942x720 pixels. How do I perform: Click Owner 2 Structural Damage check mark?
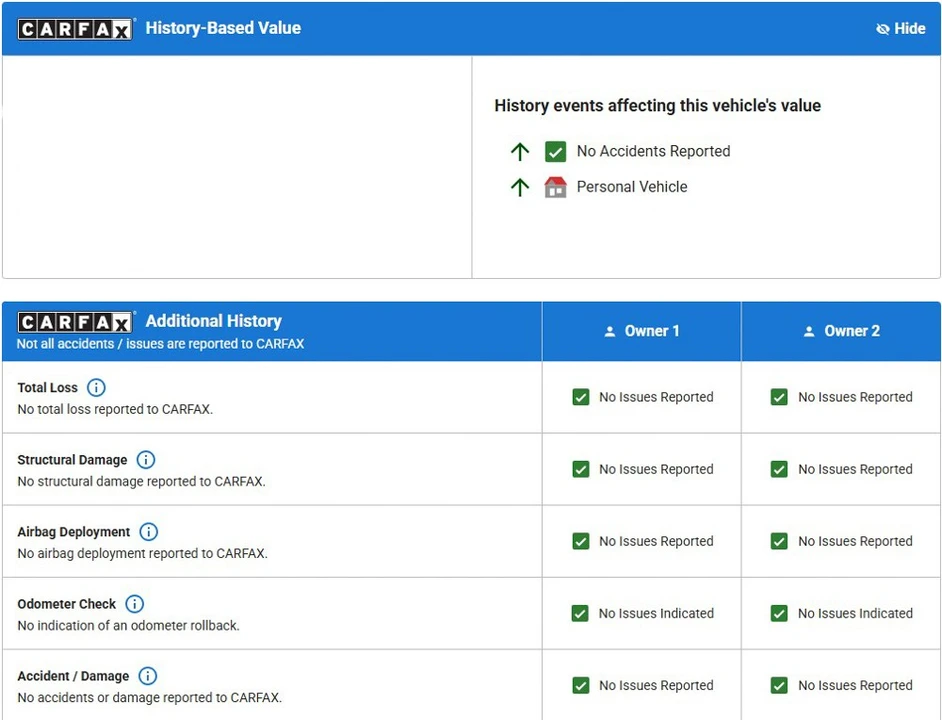[779, 469]
